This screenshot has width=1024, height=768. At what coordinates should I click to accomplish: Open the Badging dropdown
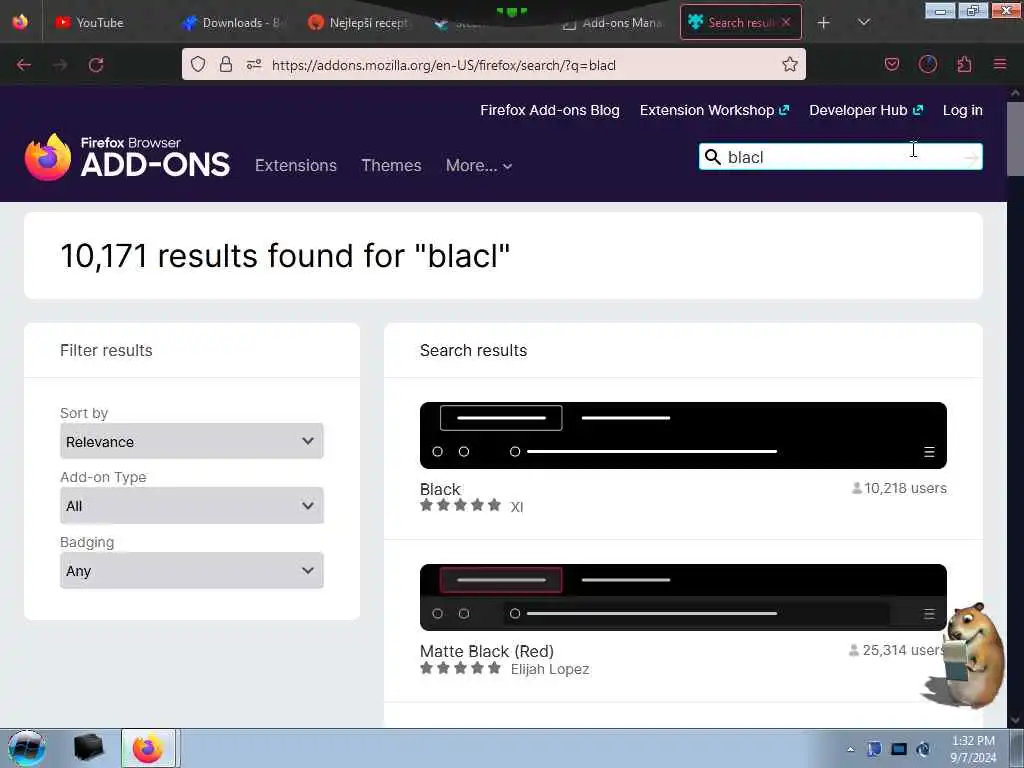(191, 571)
